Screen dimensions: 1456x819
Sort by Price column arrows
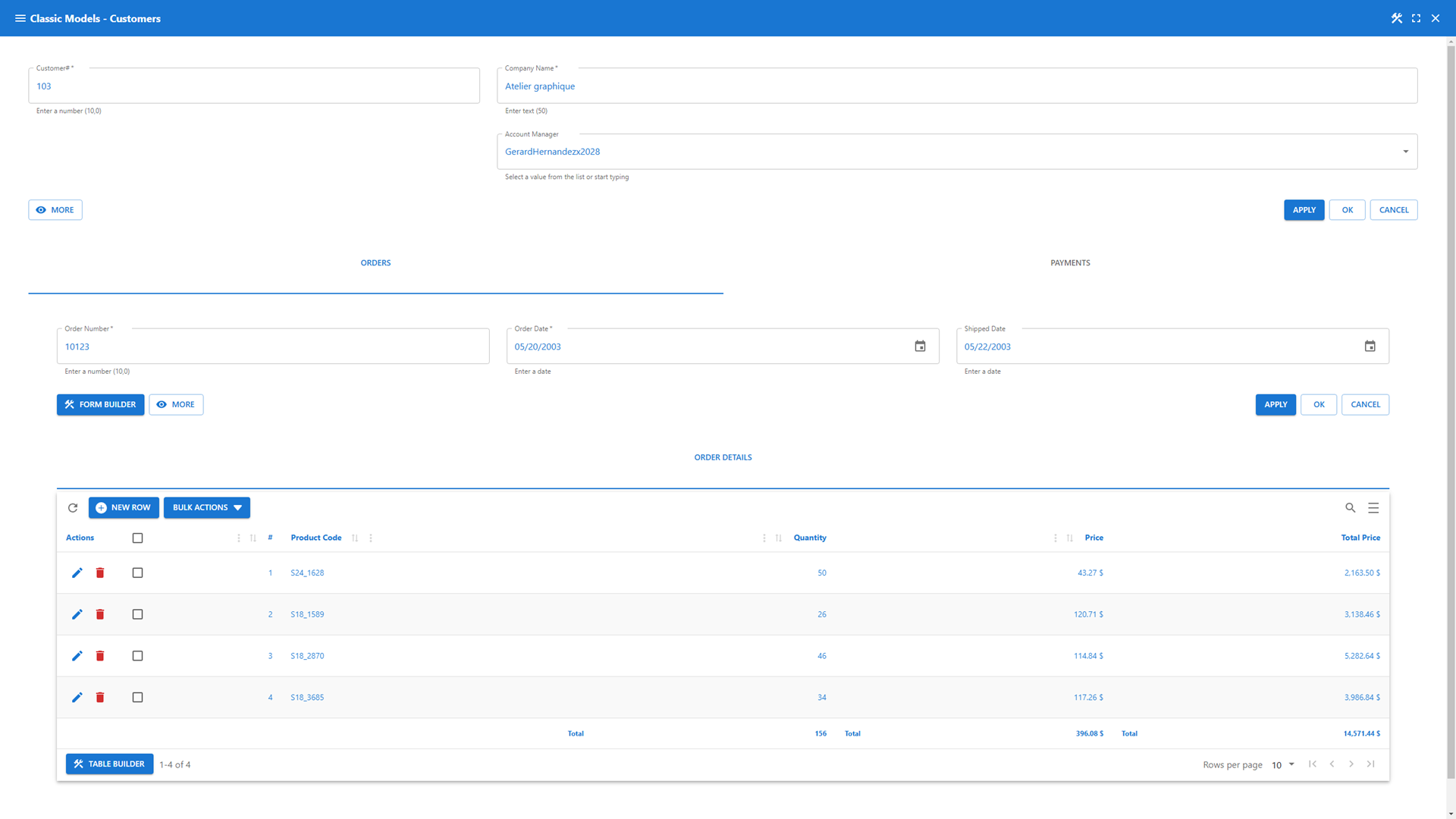tap(1070, 538)
